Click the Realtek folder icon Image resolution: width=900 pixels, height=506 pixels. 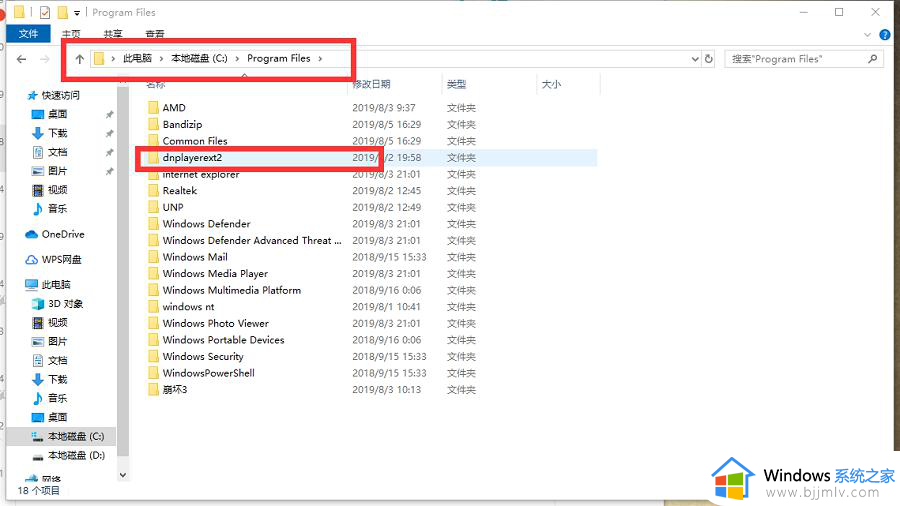click(x=153, y=190)
